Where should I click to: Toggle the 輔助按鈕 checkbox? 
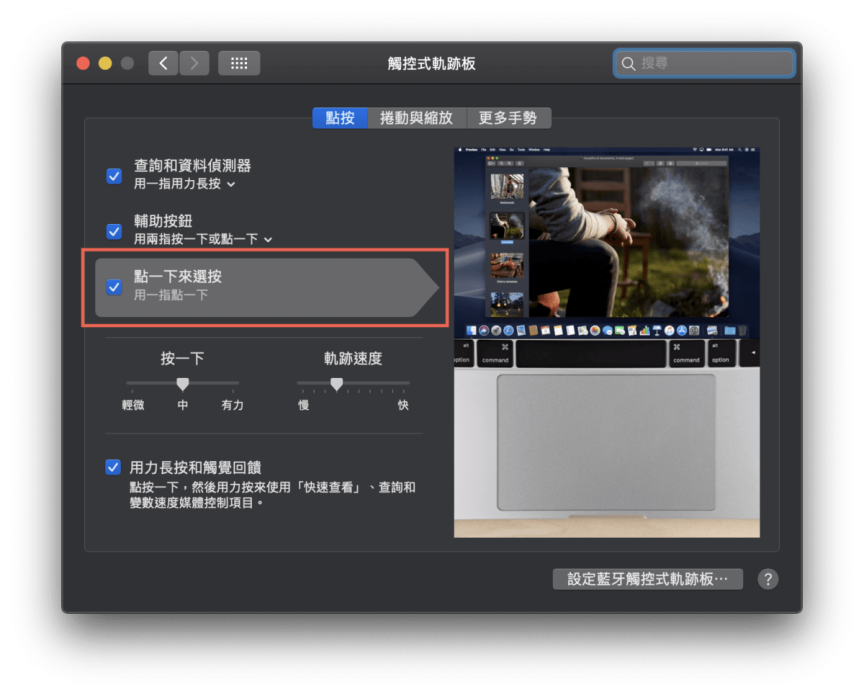[x=114, y=231]
